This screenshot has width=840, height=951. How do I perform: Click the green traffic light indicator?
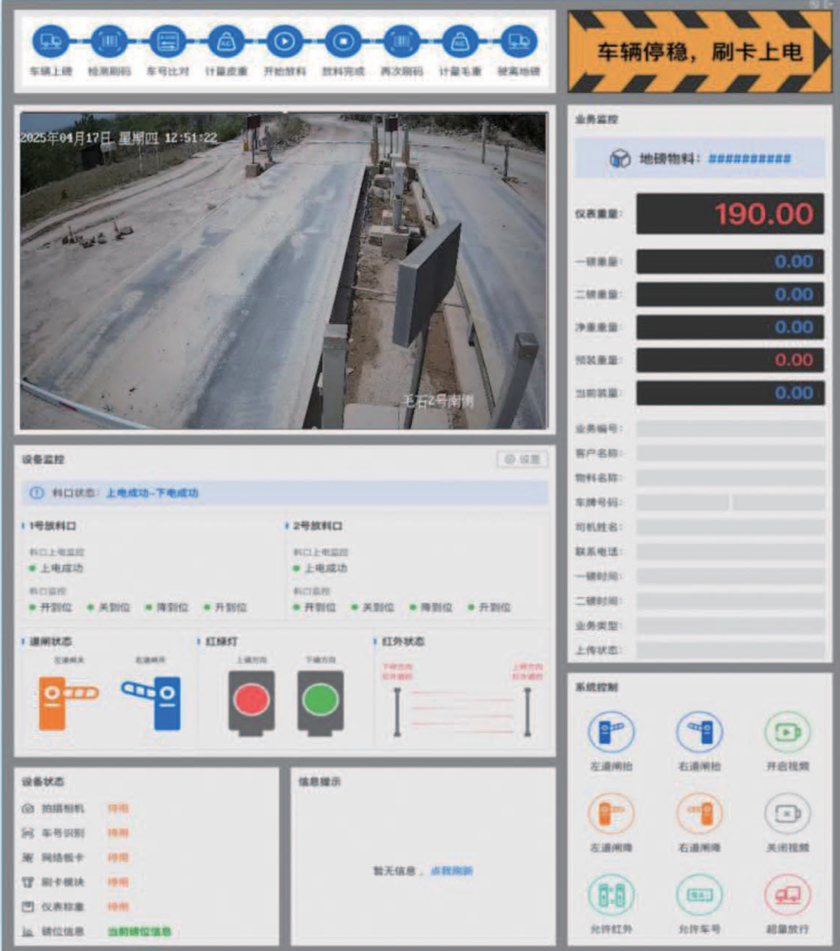320,699
